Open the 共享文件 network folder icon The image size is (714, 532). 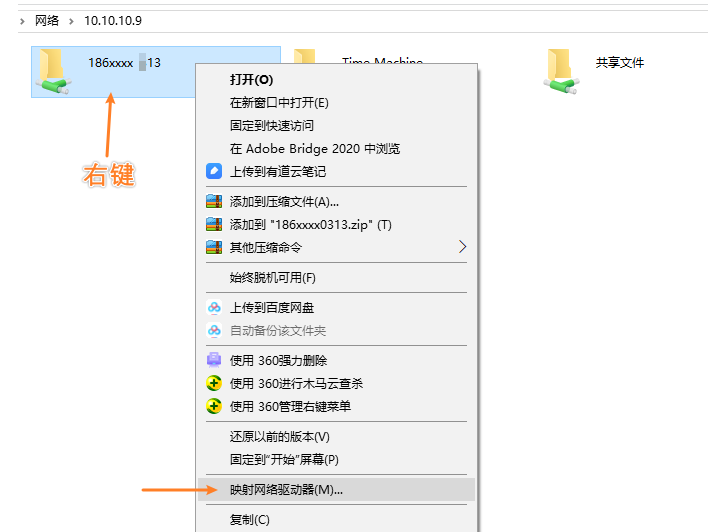coord(559,70)
